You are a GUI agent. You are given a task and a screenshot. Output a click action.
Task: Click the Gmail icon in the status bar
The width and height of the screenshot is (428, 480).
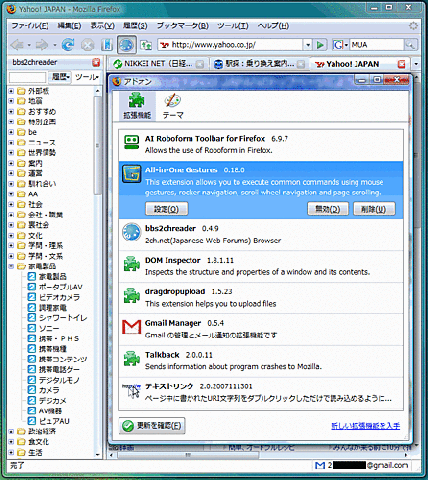(320, 465)
